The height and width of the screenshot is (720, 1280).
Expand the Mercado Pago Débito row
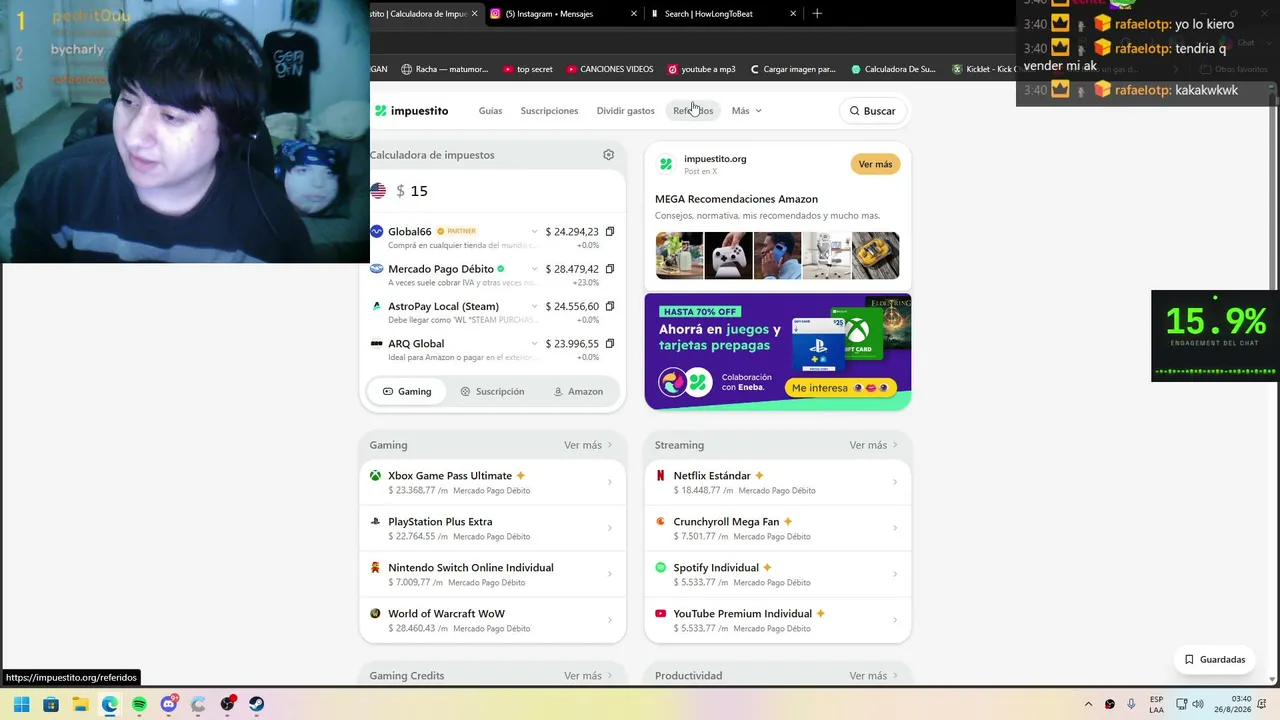[534, 269]
